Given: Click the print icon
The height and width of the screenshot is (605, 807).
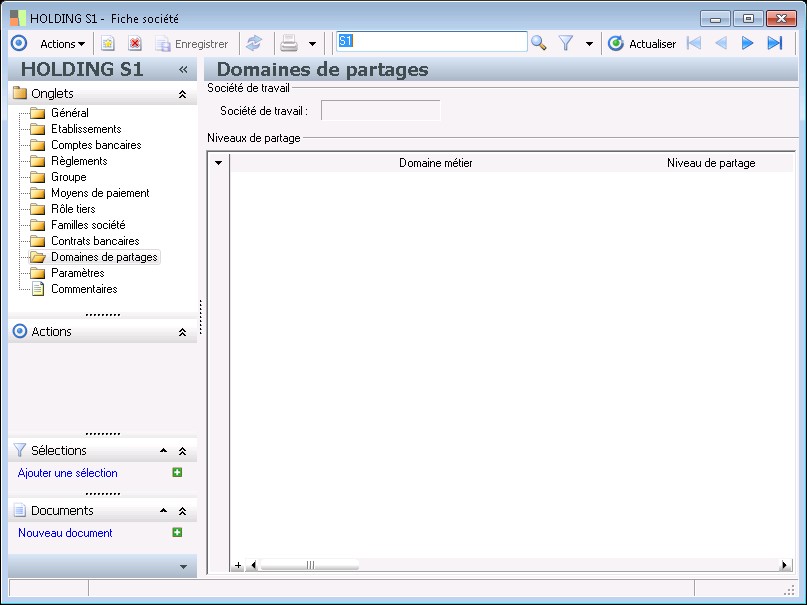Looking at the screenshot, I should (x=289, y=44).
